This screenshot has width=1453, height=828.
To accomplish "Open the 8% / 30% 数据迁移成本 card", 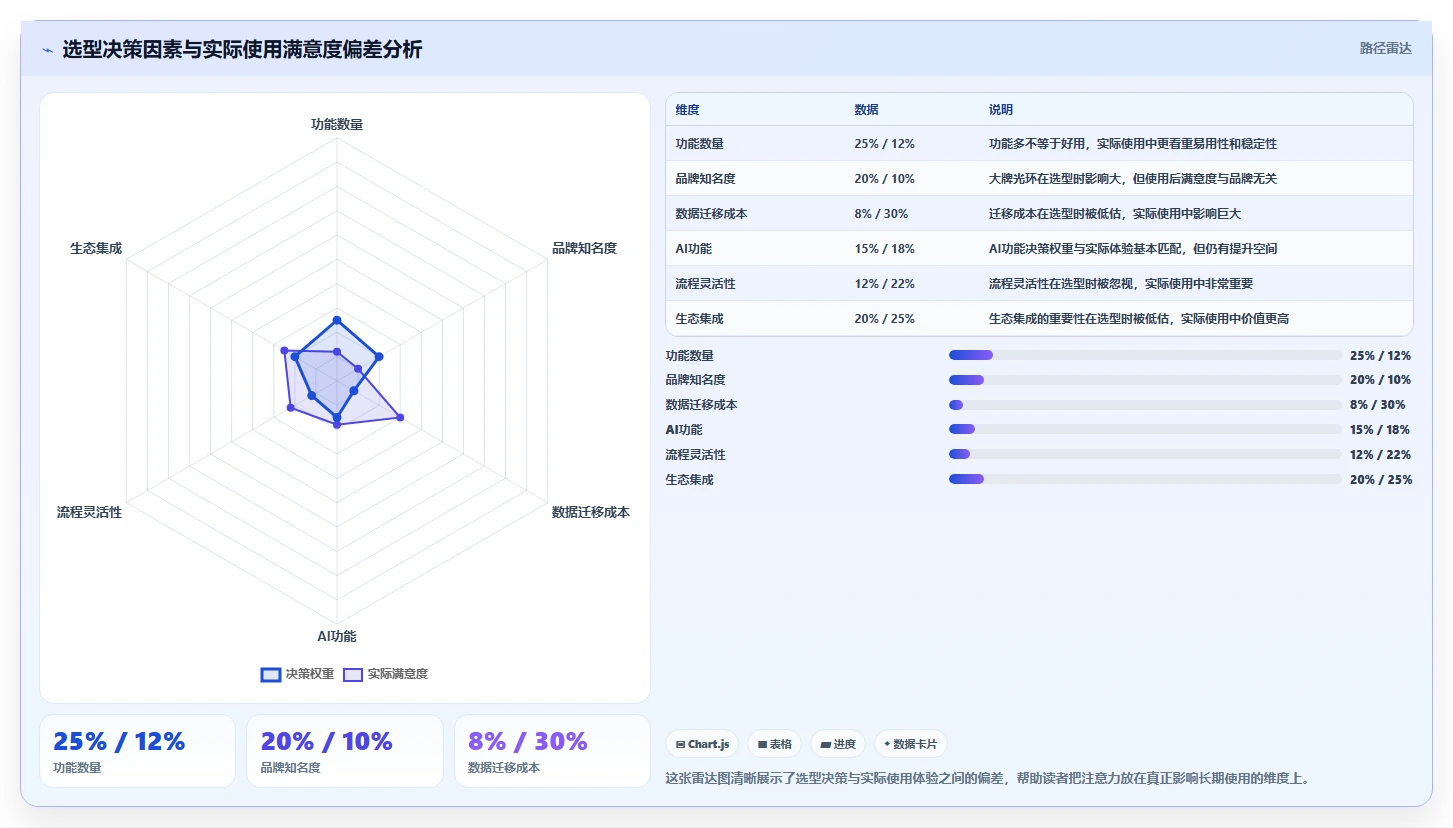I will pyautogui.click(x=552, y=751).
